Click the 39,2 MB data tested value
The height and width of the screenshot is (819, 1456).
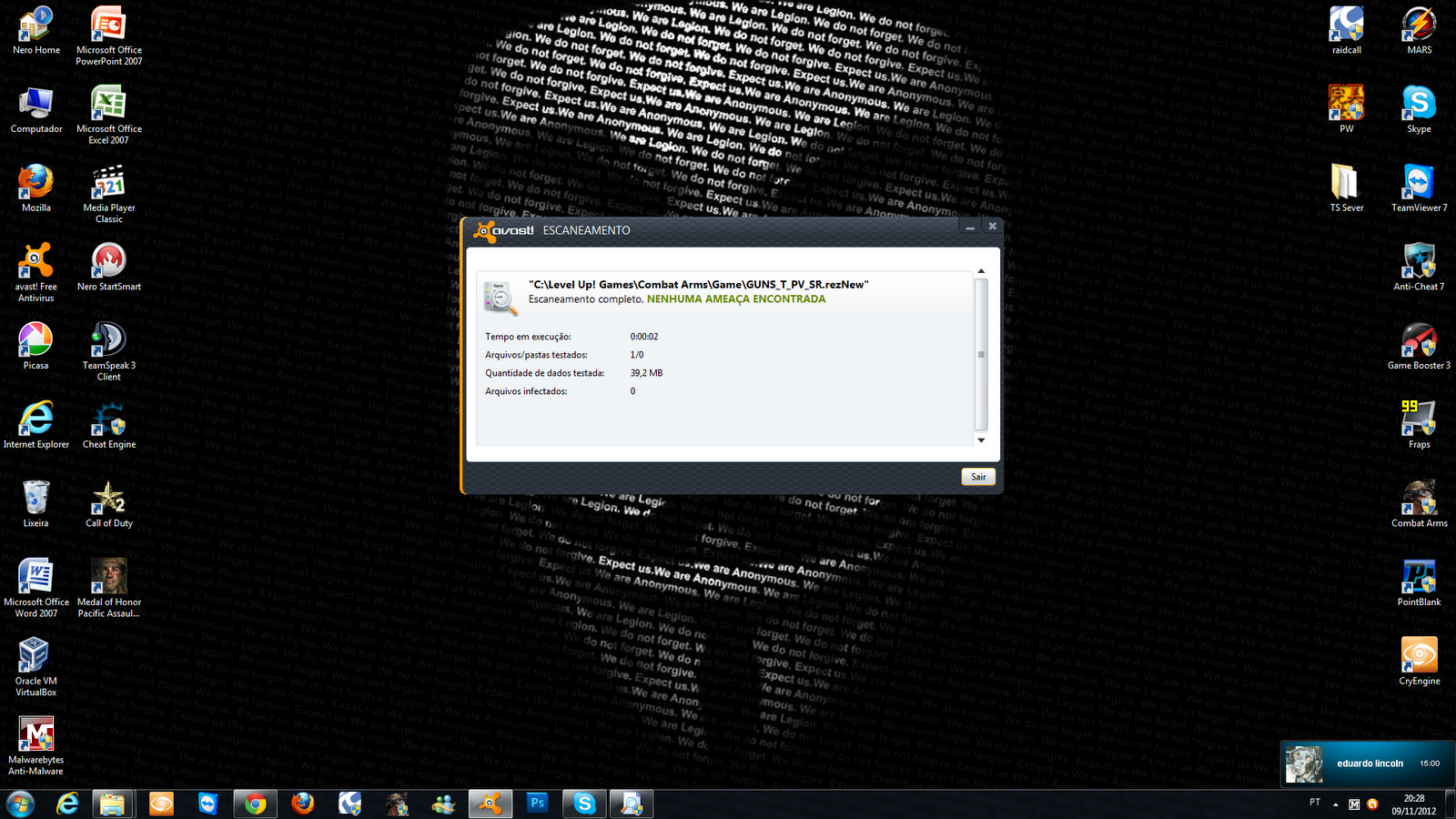tap(646, 373)
